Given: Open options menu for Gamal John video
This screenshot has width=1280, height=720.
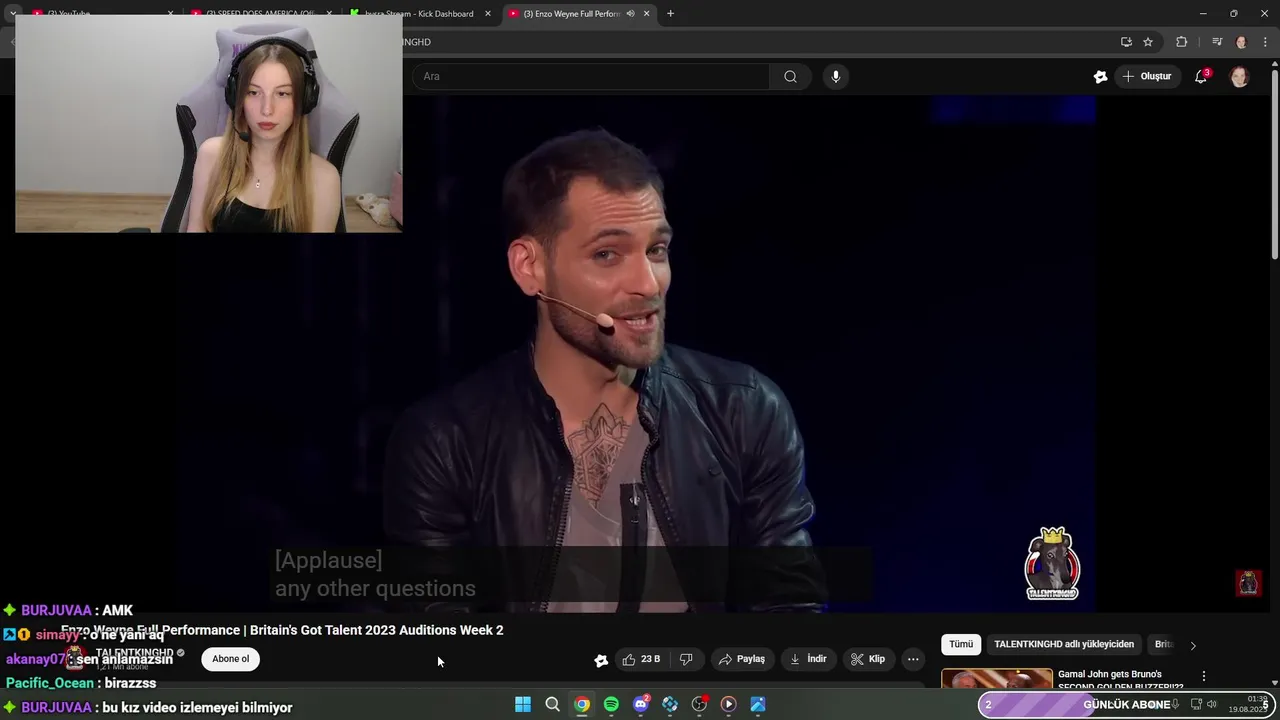Looking at the screenshot, I should [1204, 676].
